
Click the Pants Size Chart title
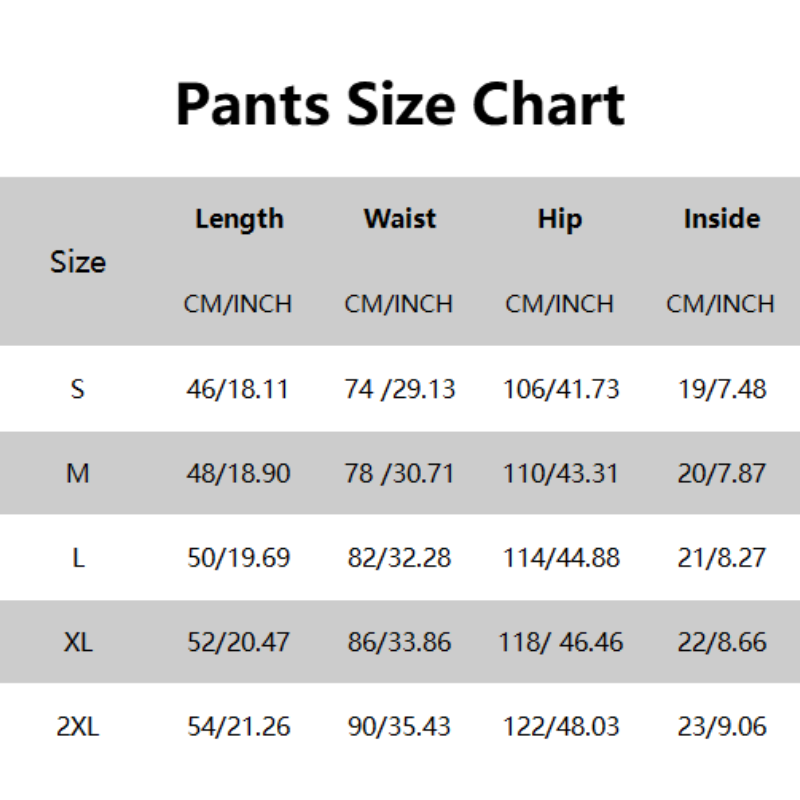pyautogui.click(x=400, y=103)
